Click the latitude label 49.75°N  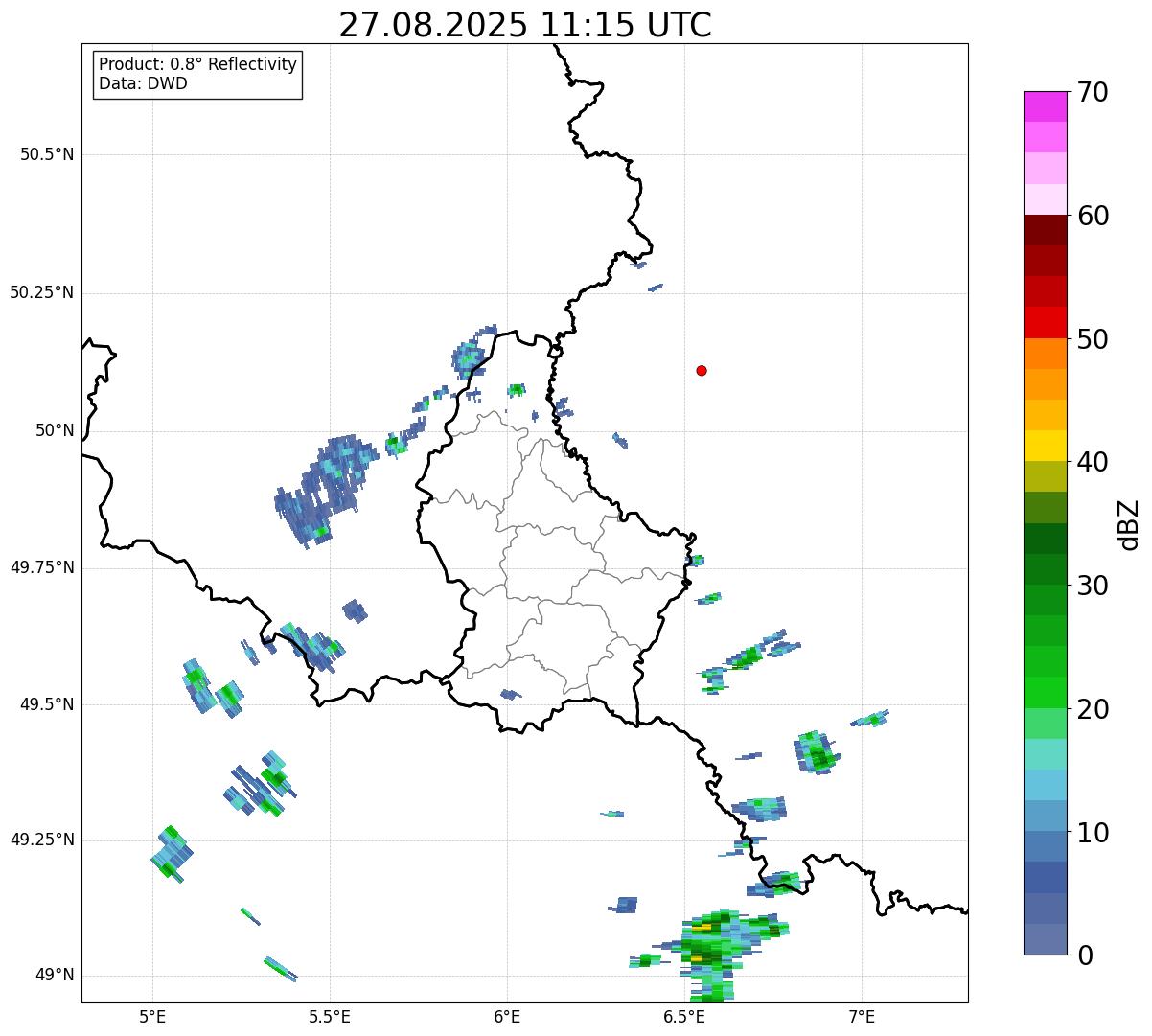point(42,567)
